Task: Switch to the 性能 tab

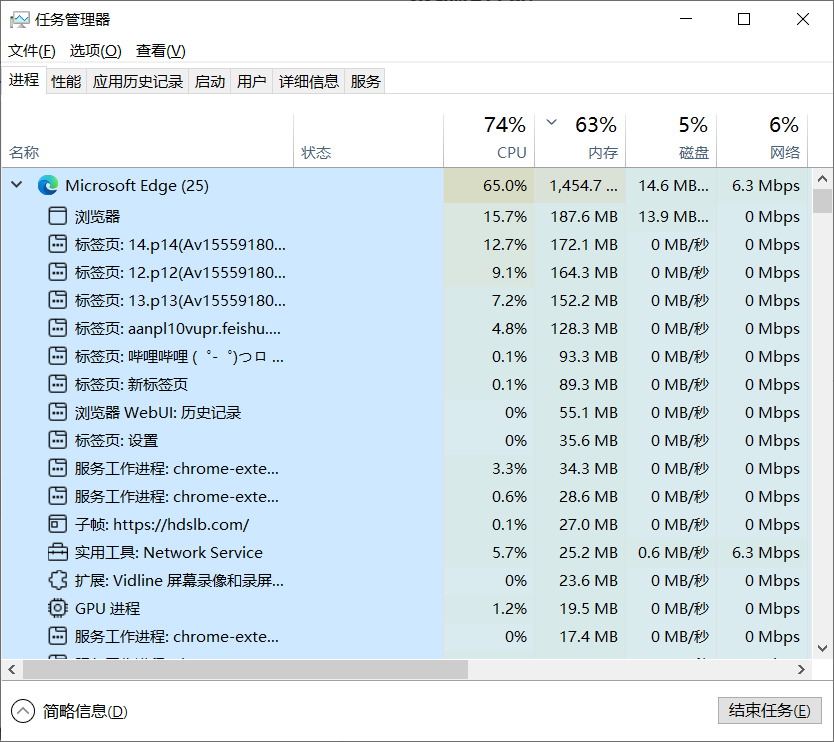Action: [x=65, y=81]
